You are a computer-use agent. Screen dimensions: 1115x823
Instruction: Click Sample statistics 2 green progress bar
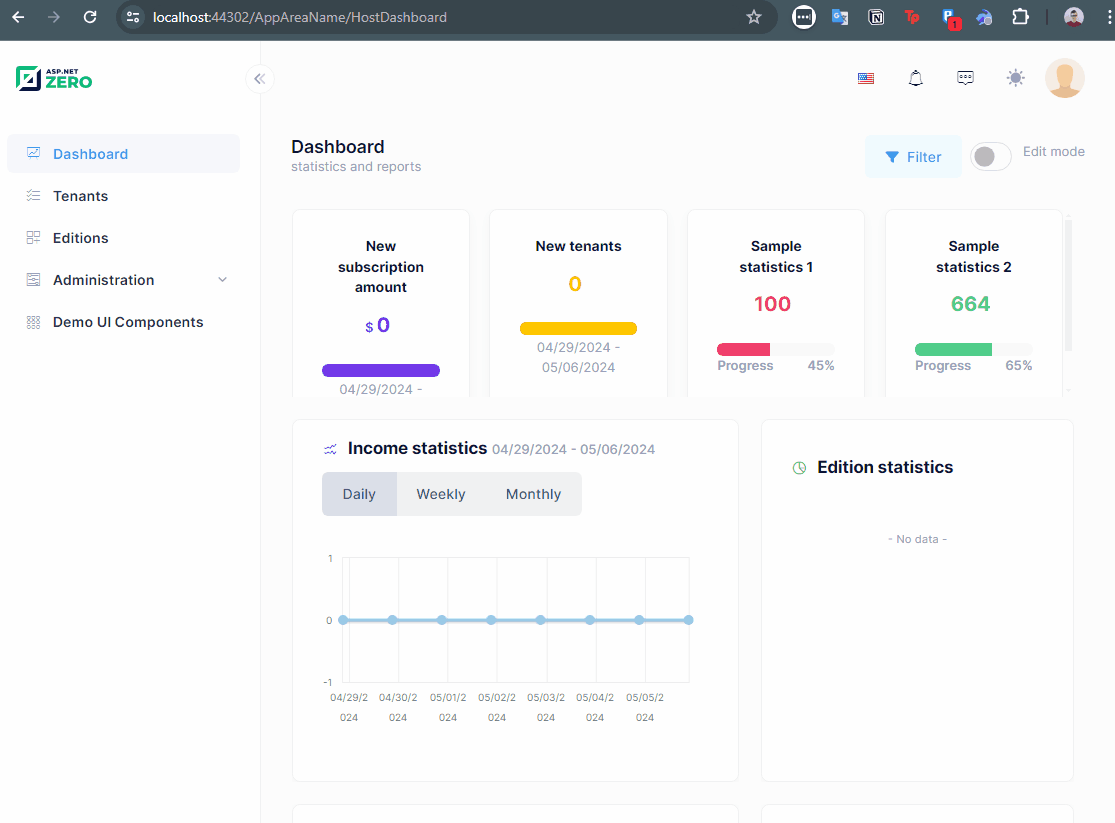click(953, 349)
